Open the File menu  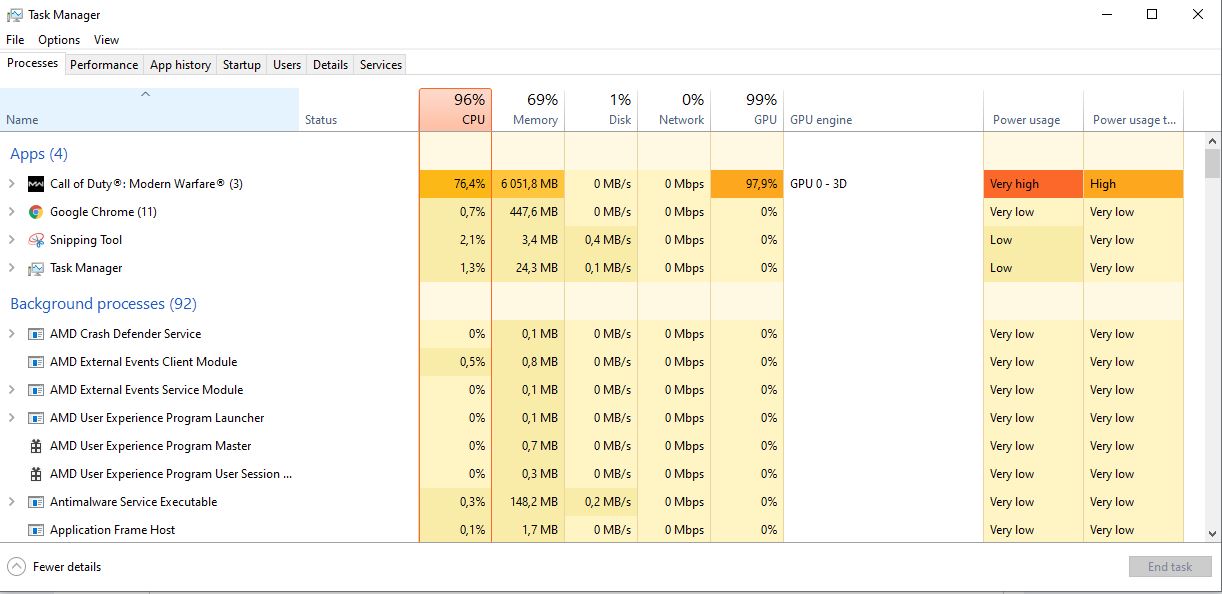(15, 40)
